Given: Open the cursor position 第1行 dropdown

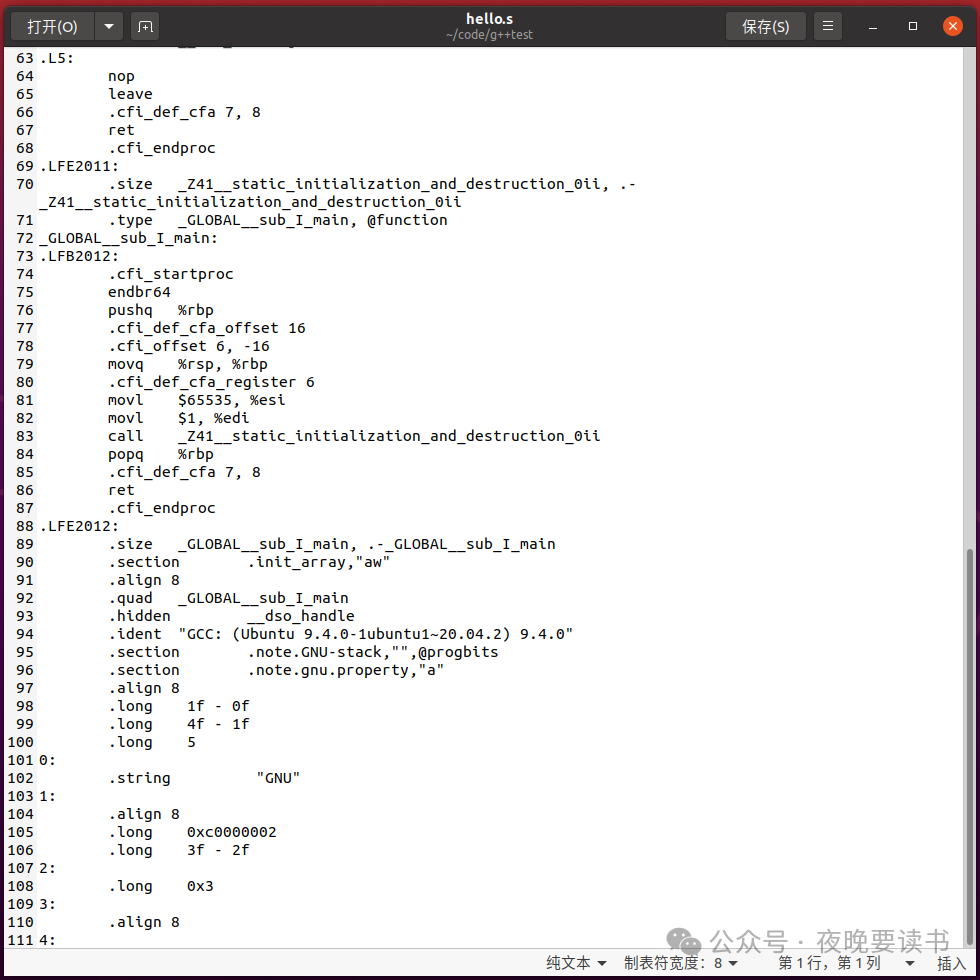Looking at the screenshot, I should point(846,962).
